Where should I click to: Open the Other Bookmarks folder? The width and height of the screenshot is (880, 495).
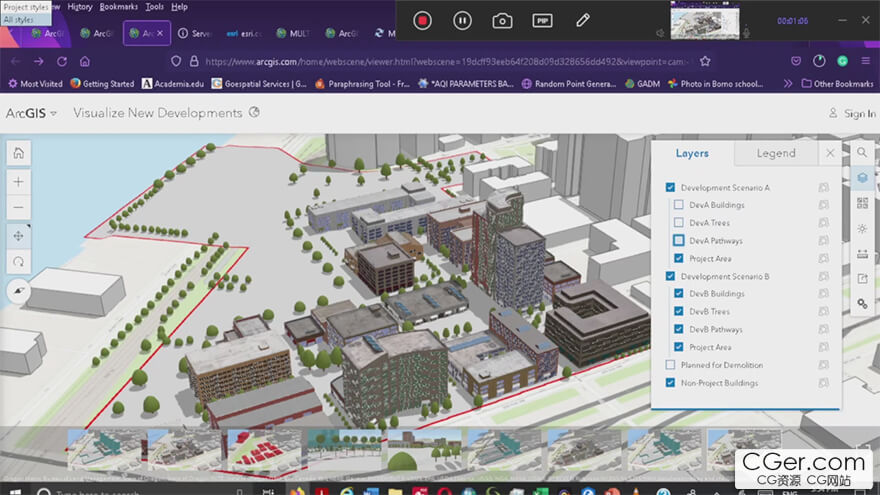(837, 84)
